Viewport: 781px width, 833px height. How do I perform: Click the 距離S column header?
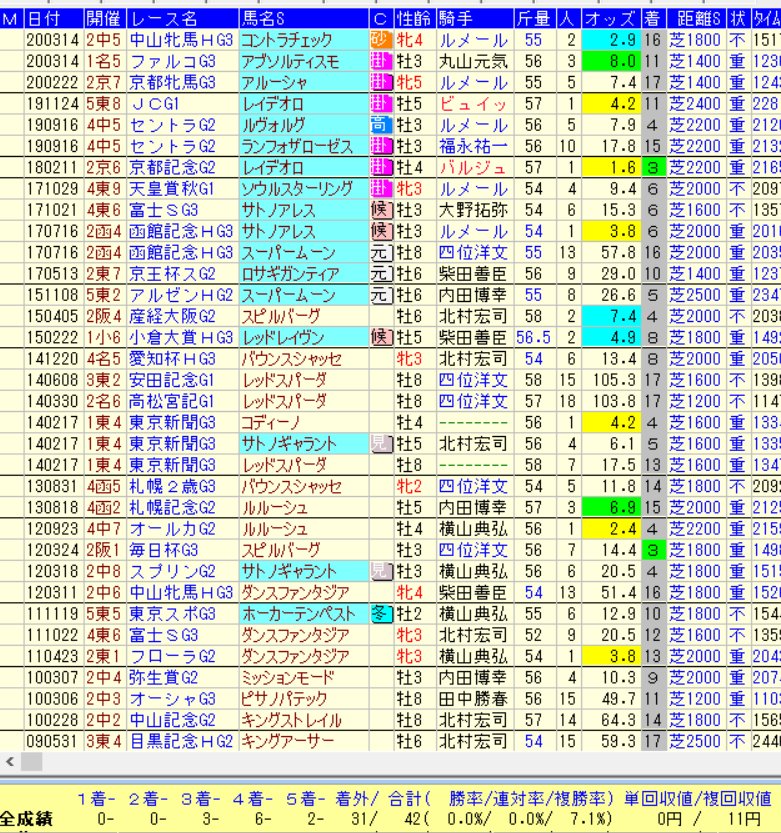pyautogui.click(x=696, y=19)
